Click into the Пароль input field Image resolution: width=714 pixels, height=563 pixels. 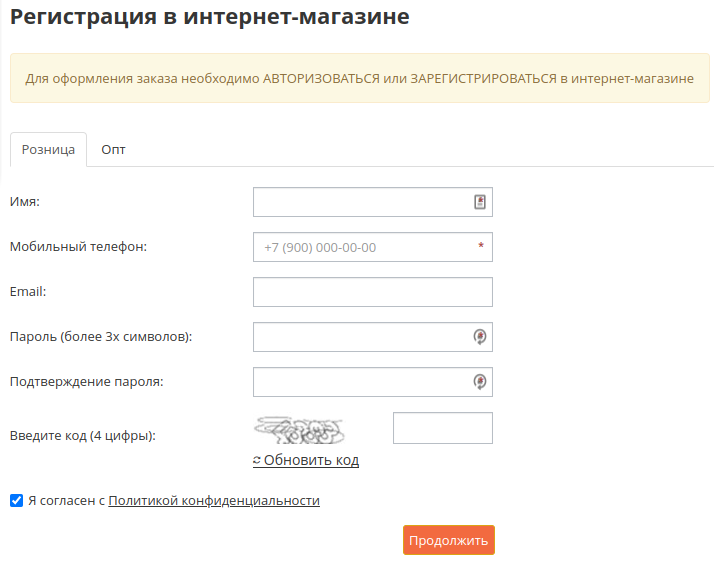click(373, 337)
